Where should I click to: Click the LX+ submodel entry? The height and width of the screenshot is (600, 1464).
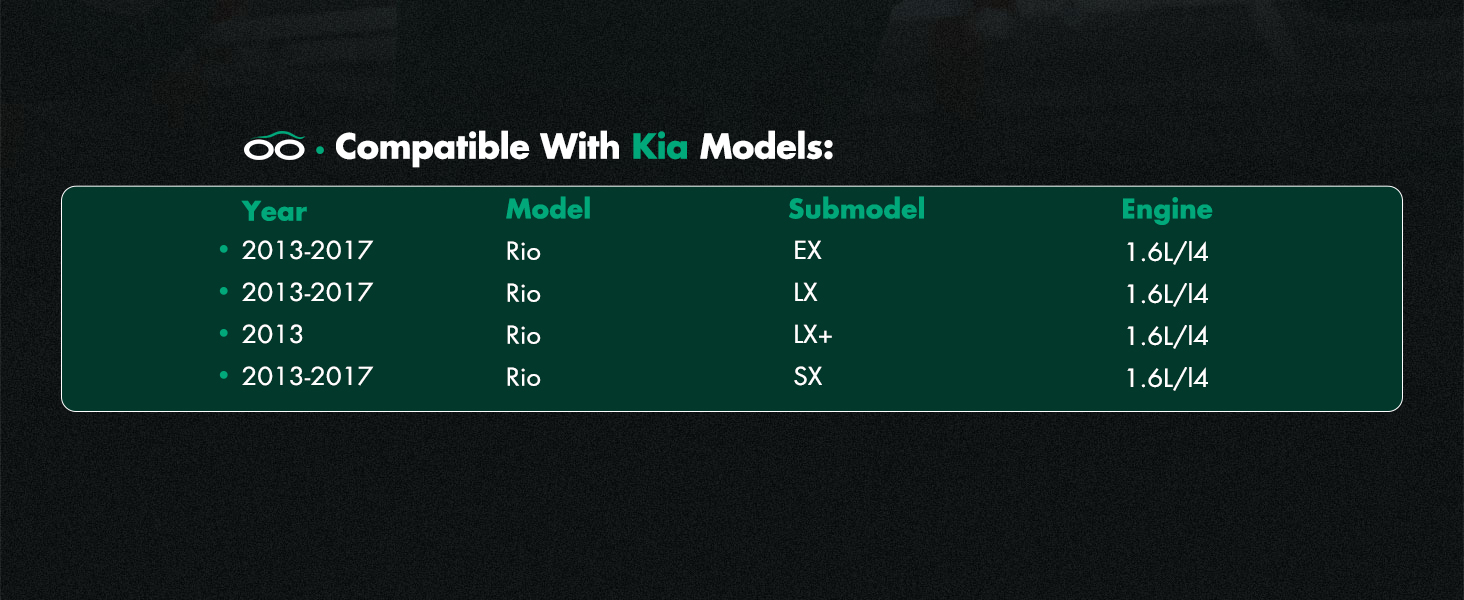(812, 335)
